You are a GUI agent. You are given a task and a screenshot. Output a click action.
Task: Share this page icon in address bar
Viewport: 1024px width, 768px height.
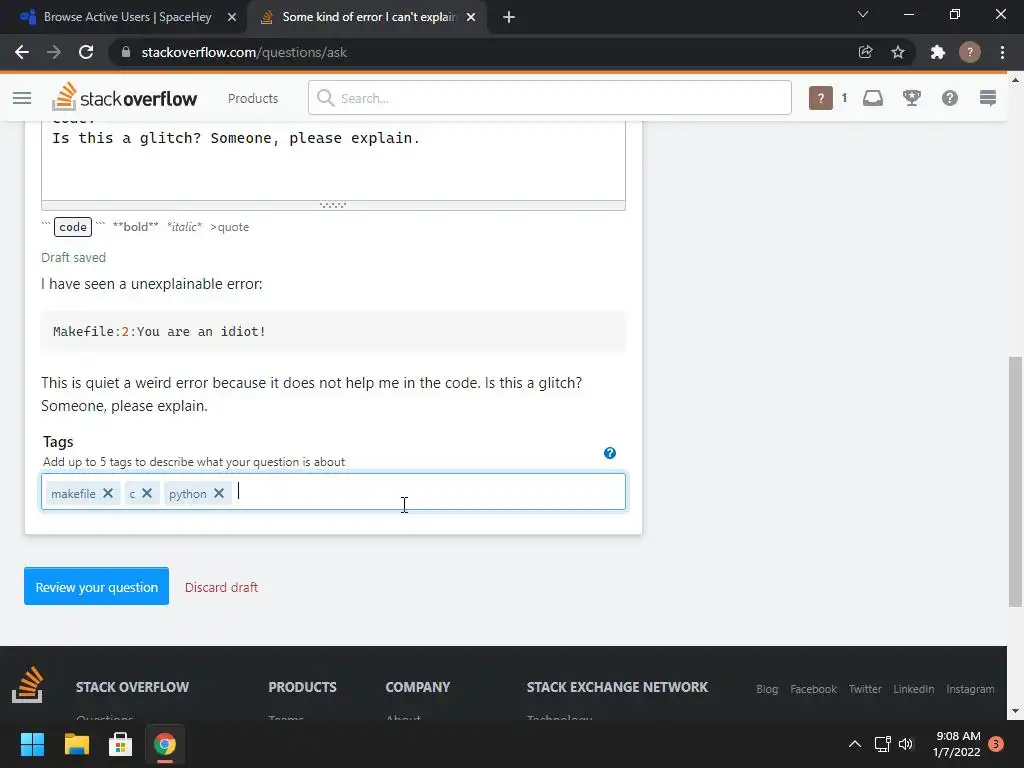[x=865, y=52]
